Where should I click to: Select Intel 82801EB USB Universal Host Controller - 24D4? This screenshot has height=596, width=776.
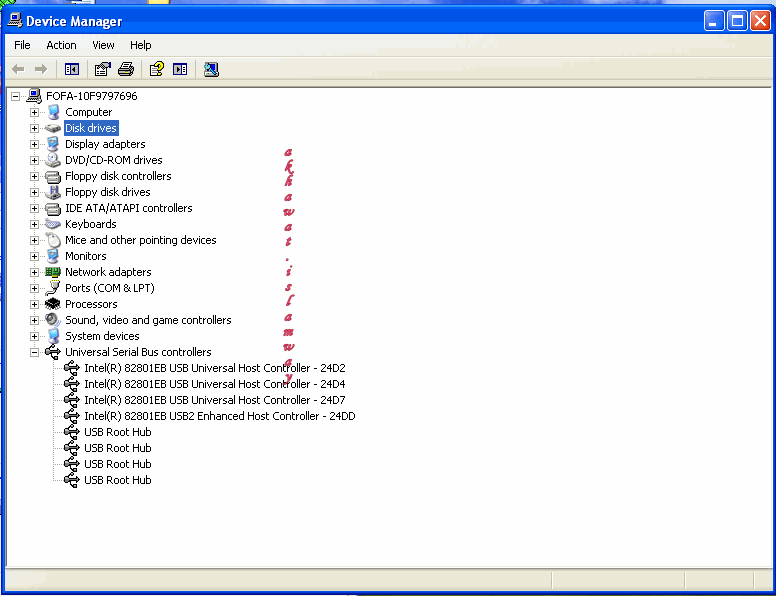[215, 384]
